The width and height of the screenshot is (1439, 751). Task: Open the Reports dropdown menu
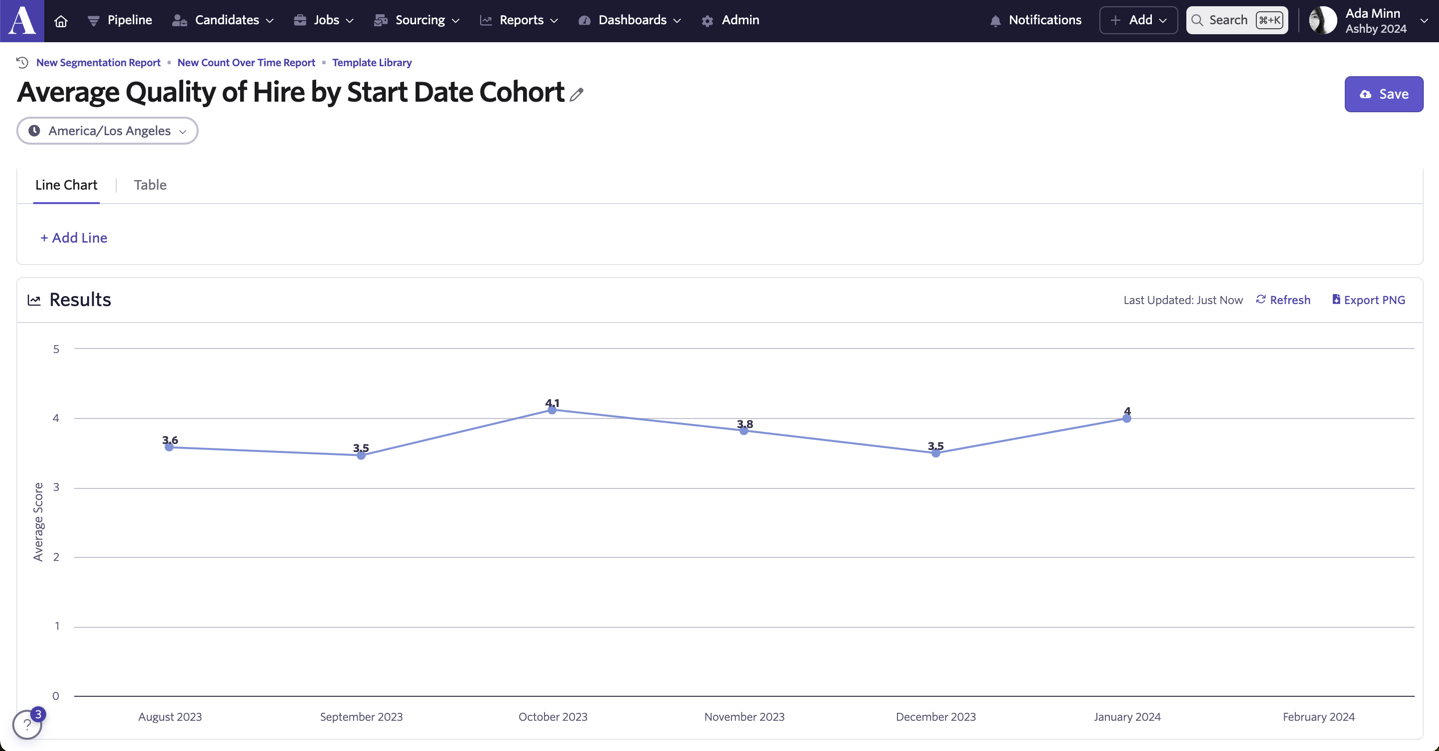click(519, 20)
